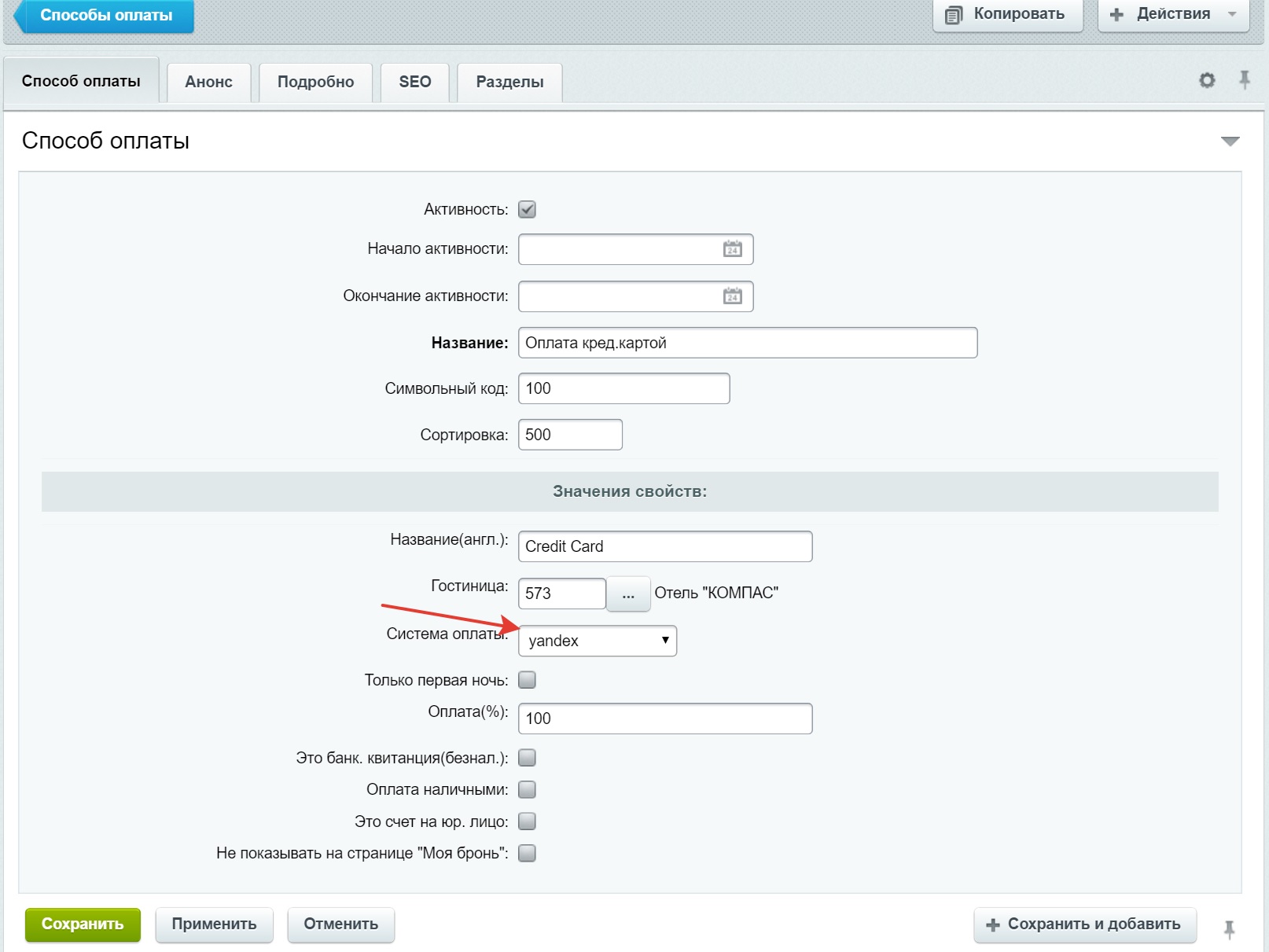The image size is (1269, 952).
Task: Collapse the Способ оплаты section arrow
Action: tap(1230, 142)
